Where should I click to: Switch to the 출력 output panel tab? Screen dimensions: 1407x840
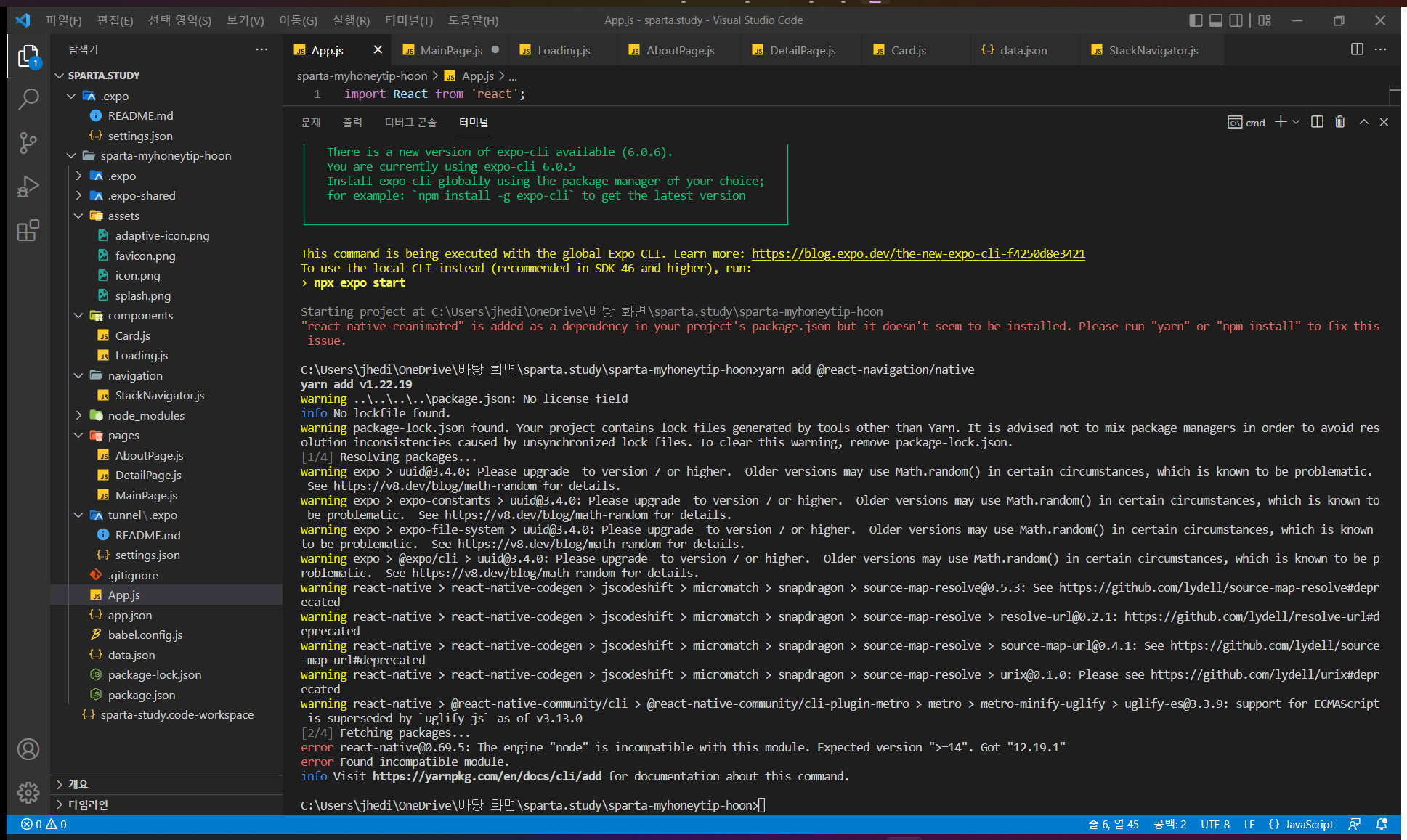[x=352, y=122]
